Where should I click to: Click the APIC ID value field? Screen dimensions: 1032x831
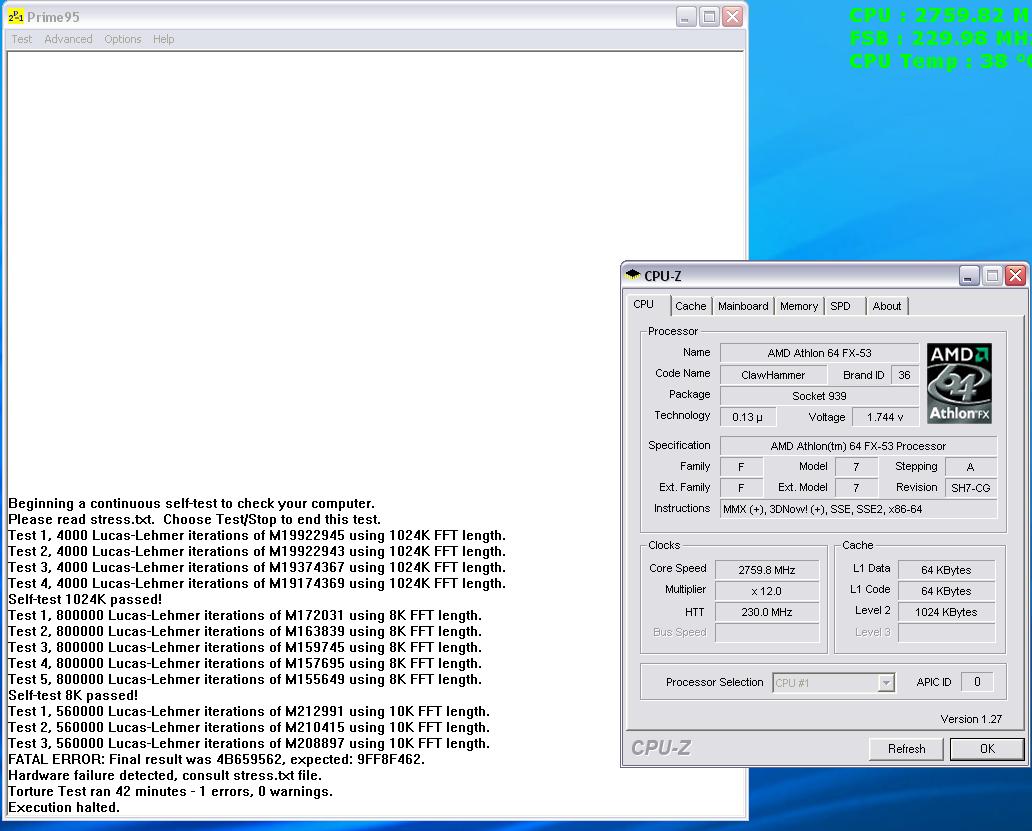[x=977, y=682]
